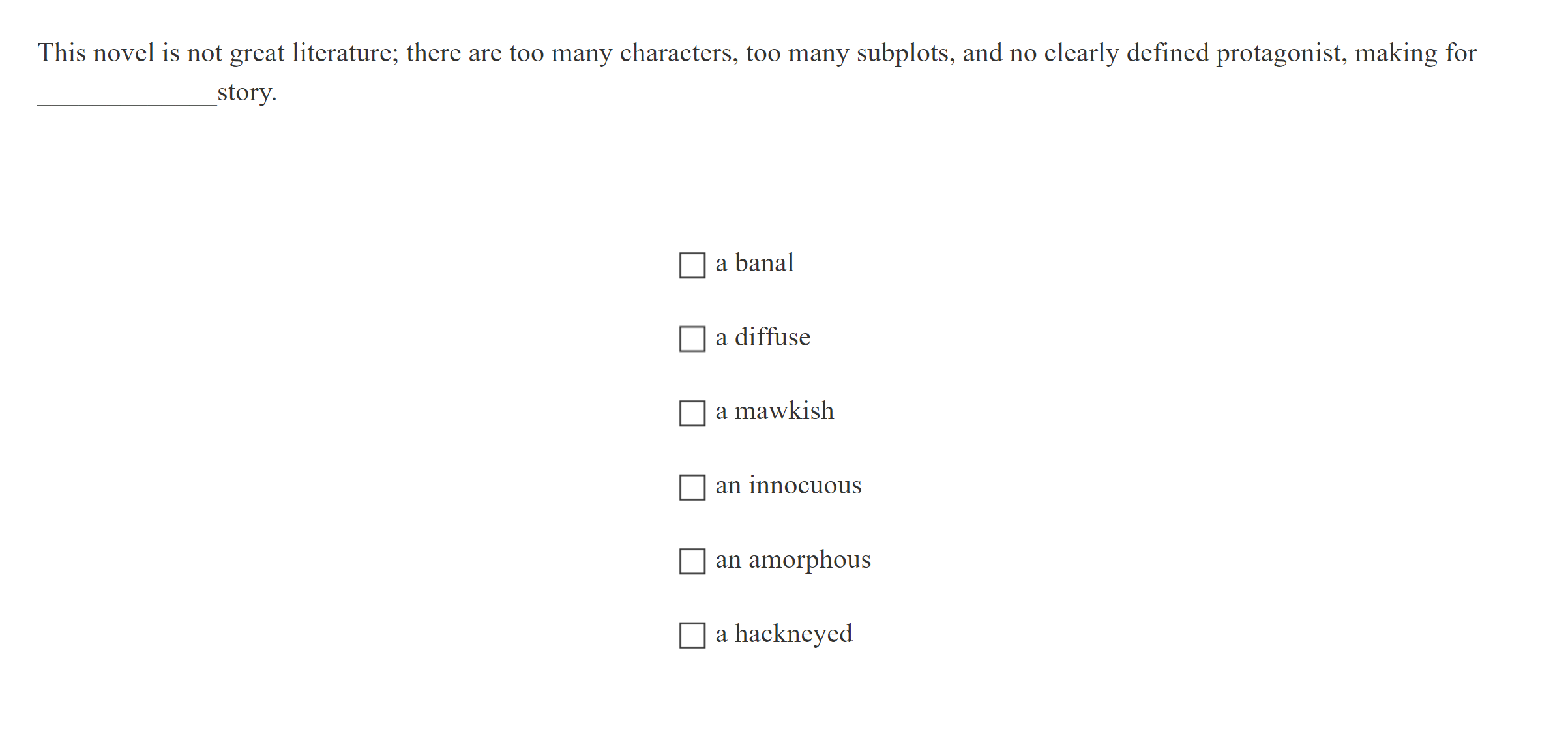Click the 'a banal' answer label
Image resolution: width=1568 pixels, height=734 pixels.
tap(754, 263)
